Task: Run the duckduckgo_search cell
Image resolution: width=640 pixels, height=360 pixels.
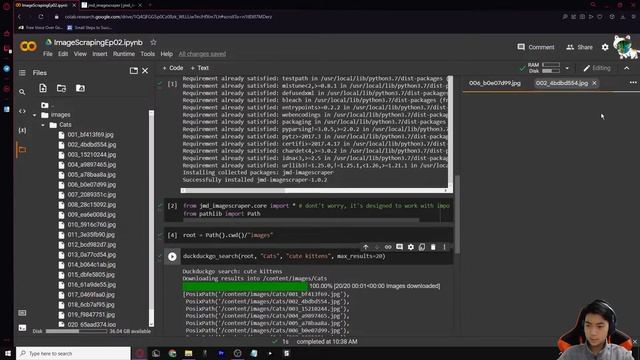Action: pos(172,256)
